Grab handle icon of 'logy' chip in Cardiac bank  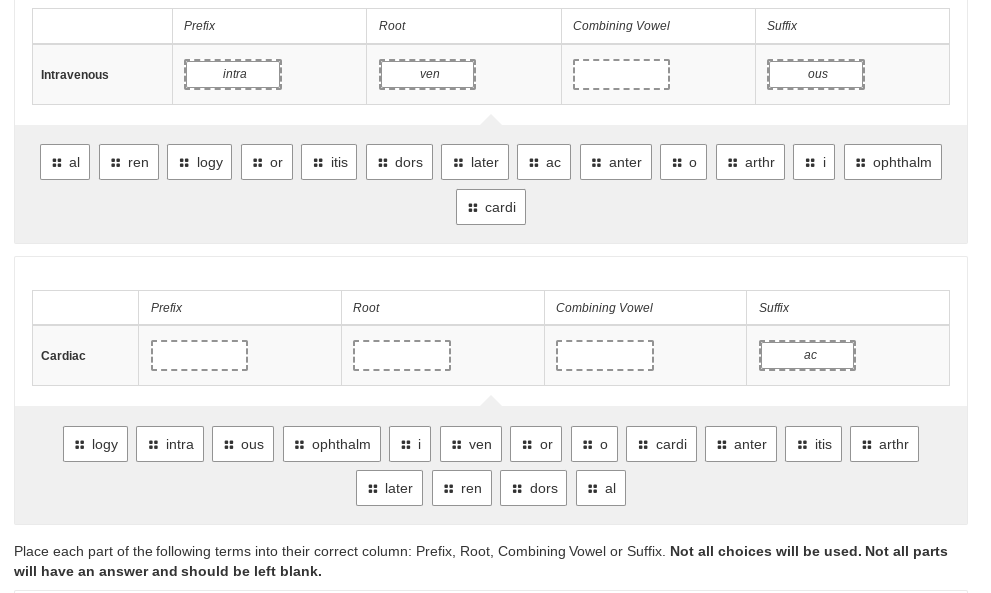pos(80,445)
